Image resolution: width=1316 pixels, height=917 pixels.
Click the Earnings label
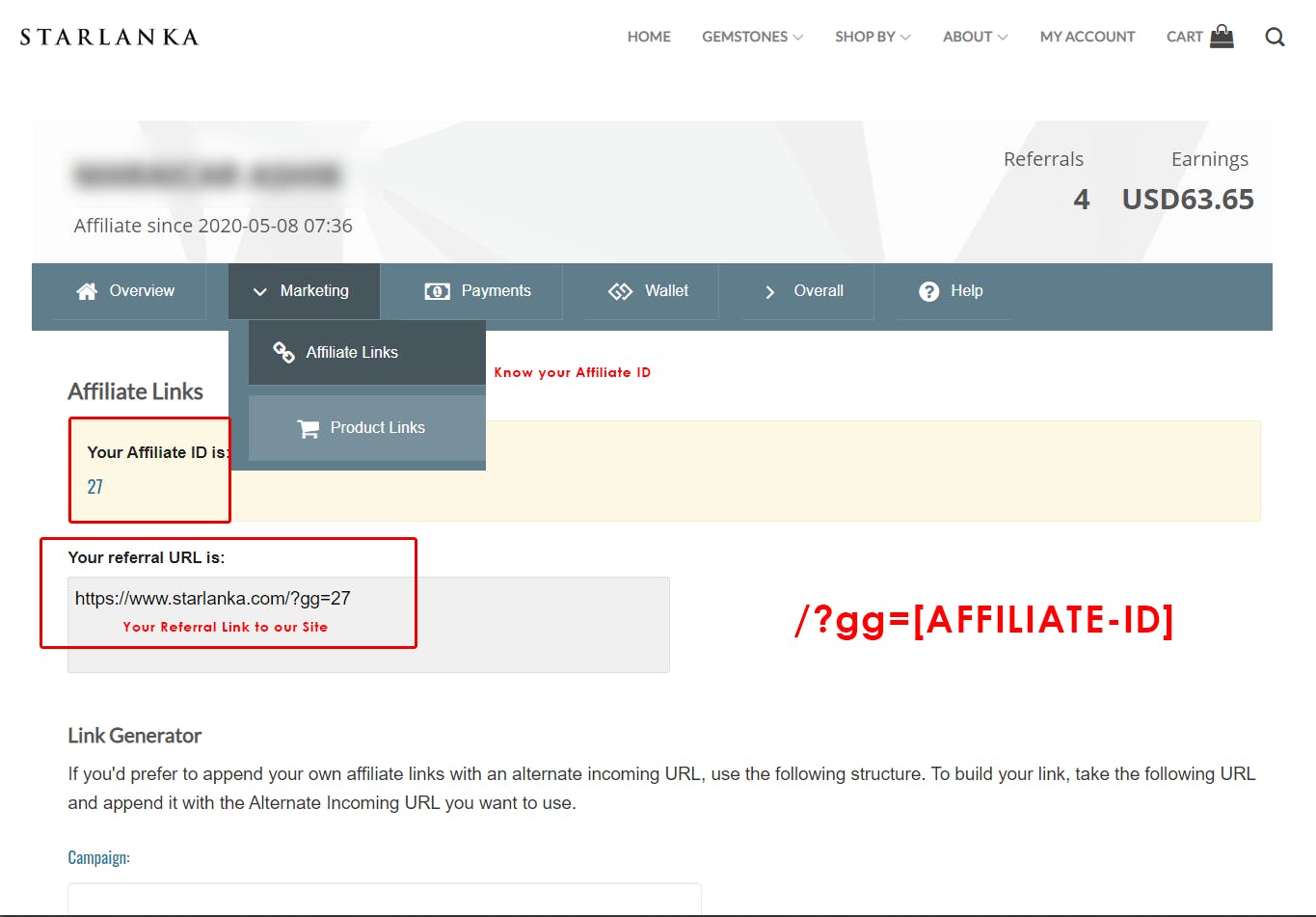coord(1210,159)
